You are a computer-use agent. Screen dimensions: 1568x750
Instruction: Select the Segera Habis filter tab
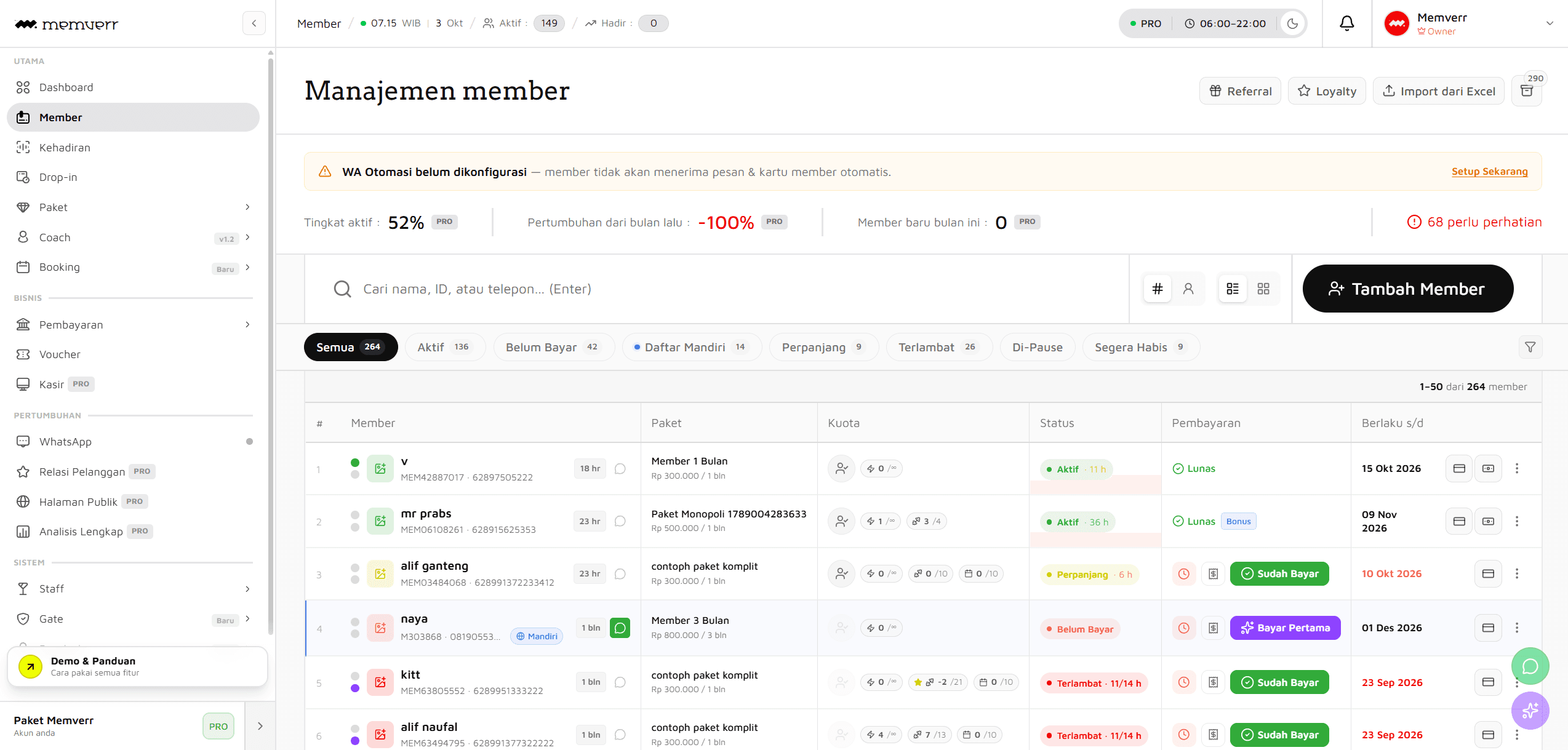point(1141,347)
